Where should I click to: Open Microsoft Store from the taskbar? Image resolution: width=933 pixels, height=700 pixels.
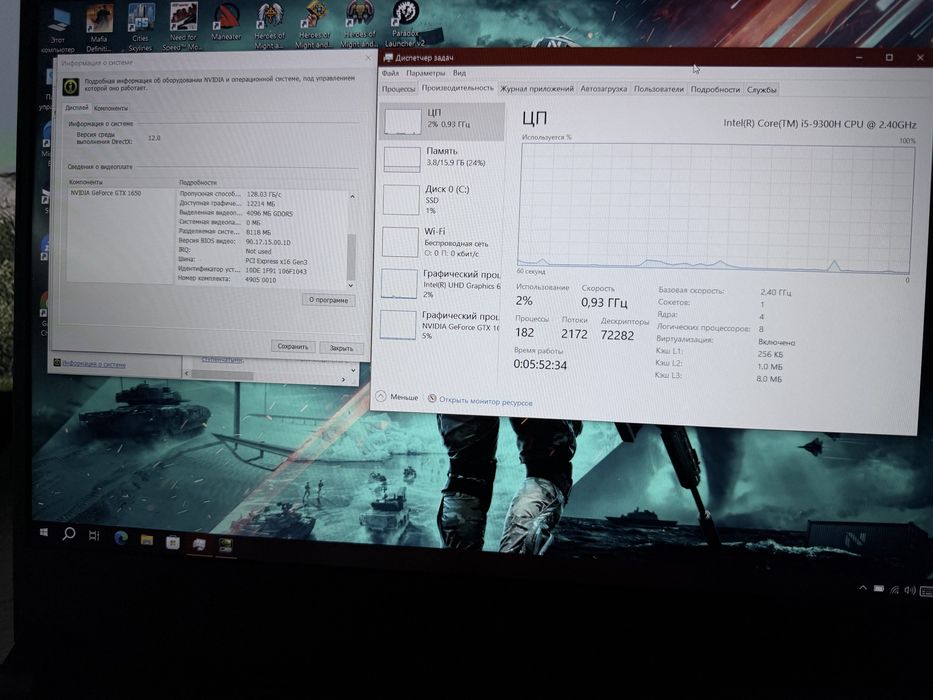(173, 542)
